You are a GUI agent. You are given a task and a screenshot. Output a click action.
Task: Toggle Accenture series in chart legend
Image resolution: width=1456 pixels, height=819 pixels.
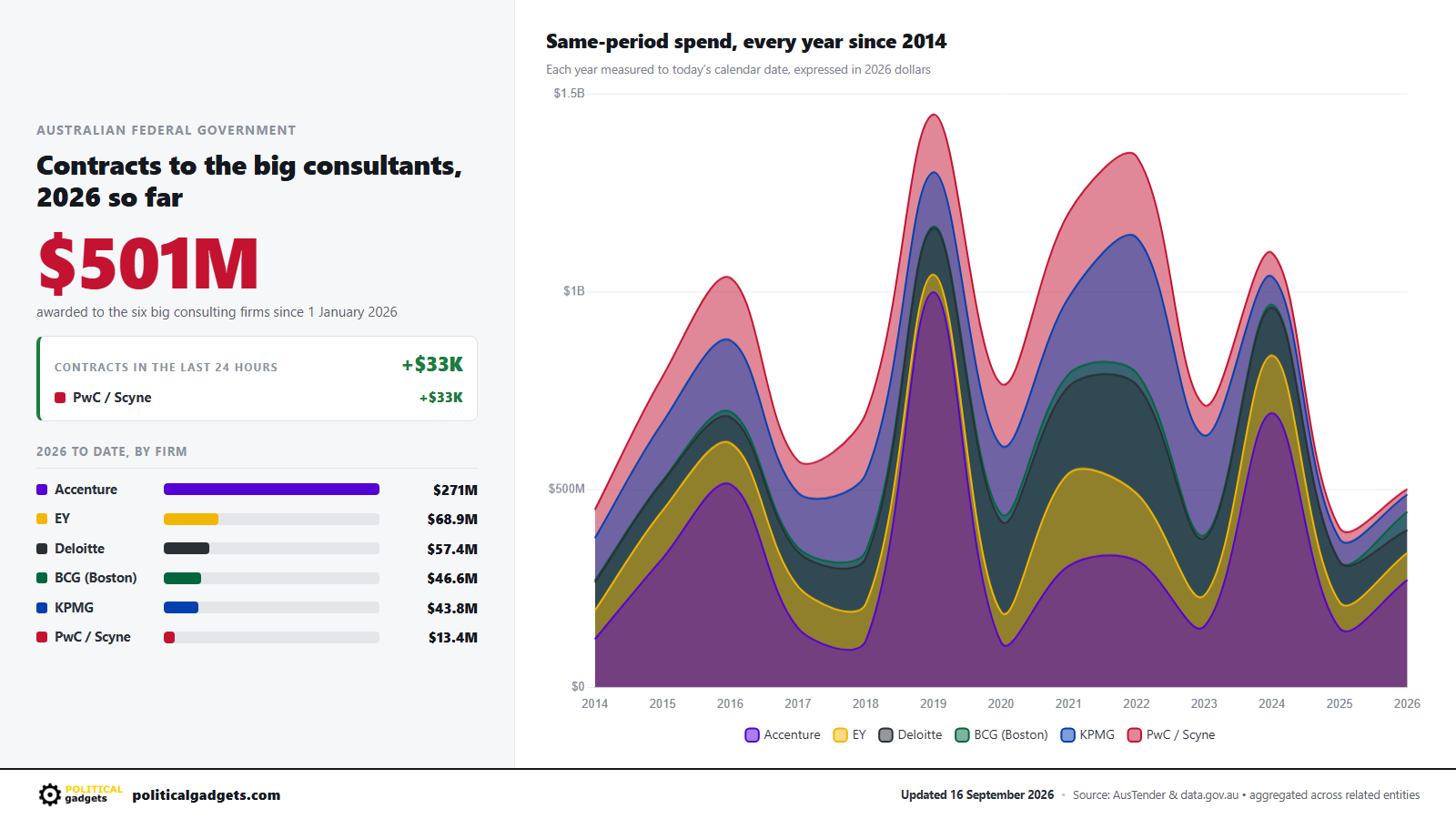click(783, 735)
